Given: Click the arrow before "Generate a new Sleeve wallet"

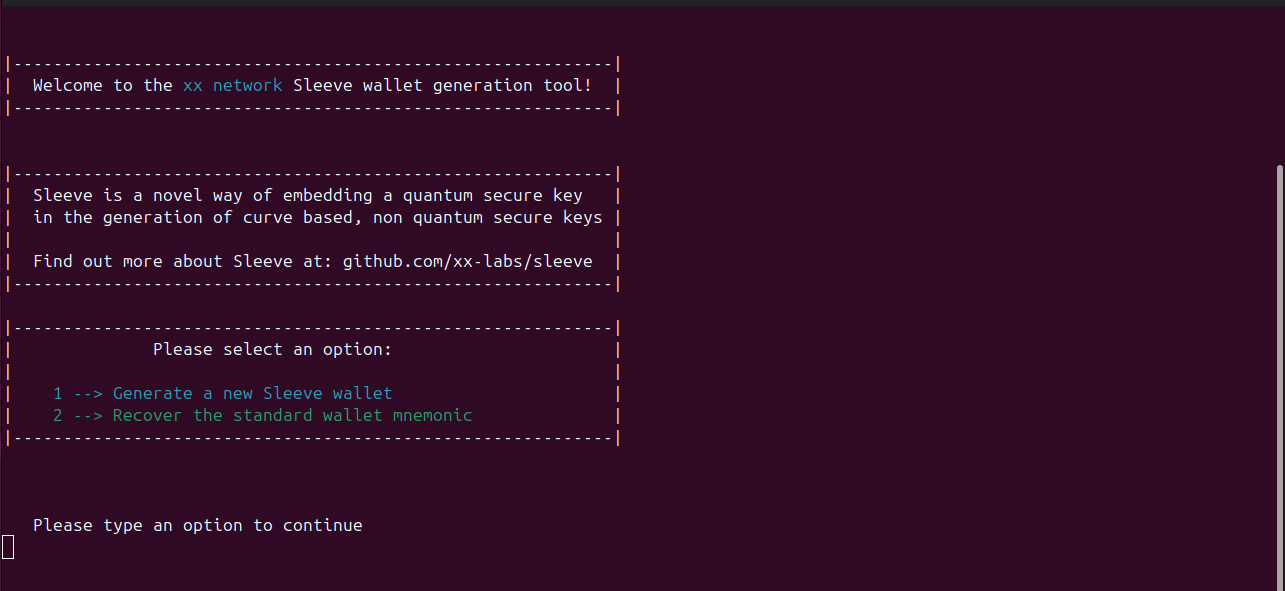Looking at the screenshot, I should (x=88, y=394).
